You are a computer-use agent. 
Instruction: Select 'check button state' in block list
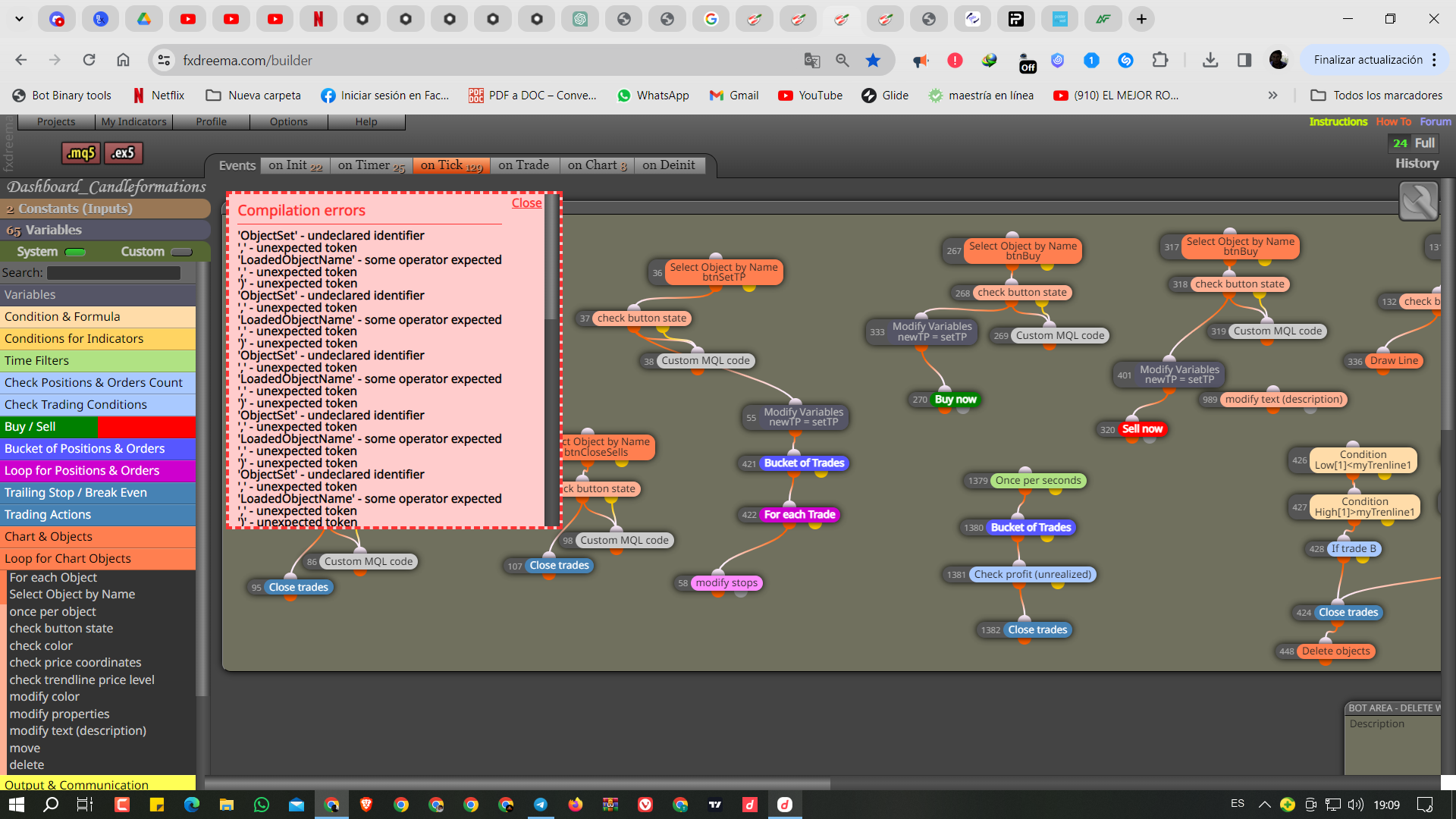[61, 629]
